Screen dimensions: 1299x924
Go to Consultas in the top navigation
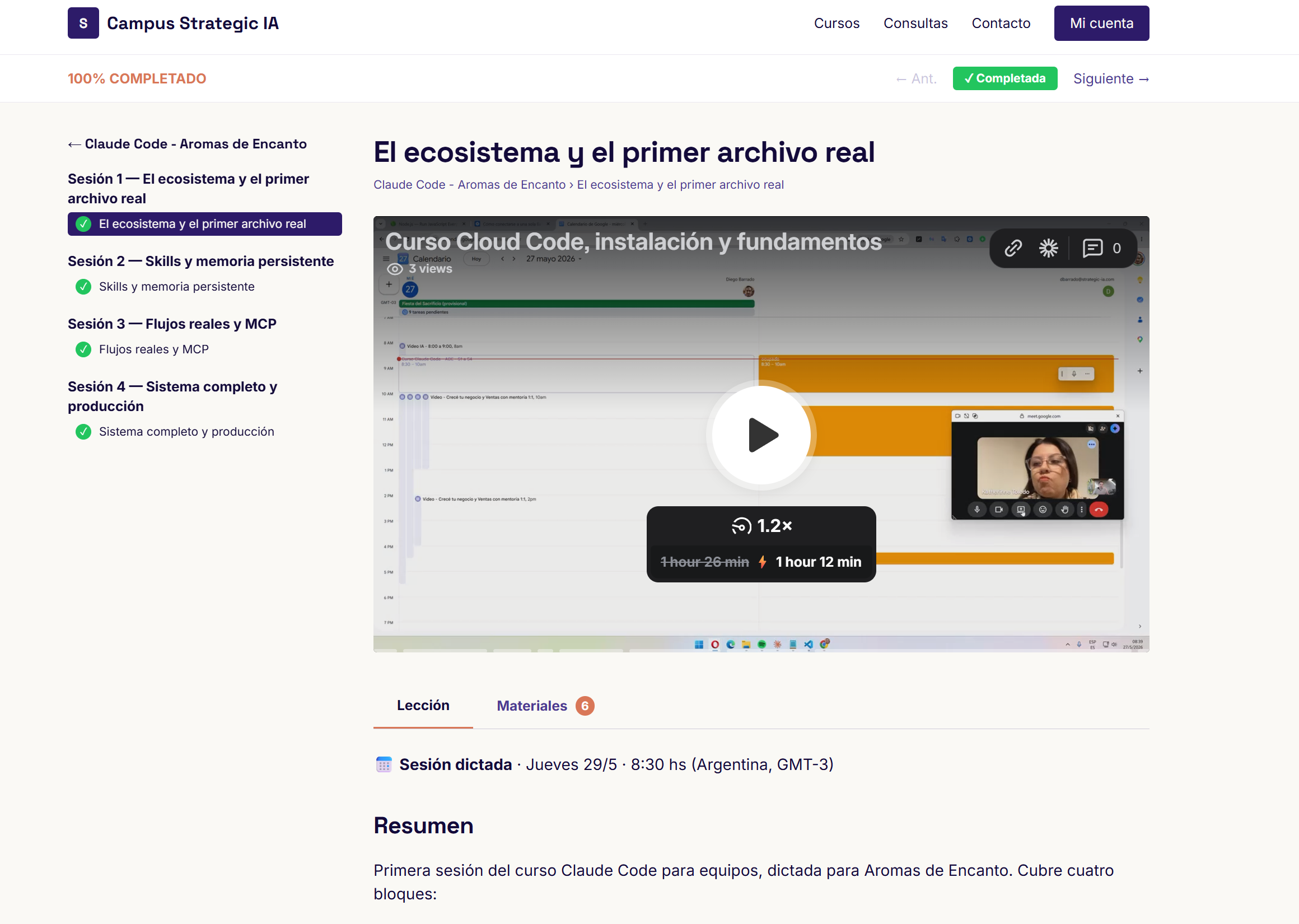915,24
